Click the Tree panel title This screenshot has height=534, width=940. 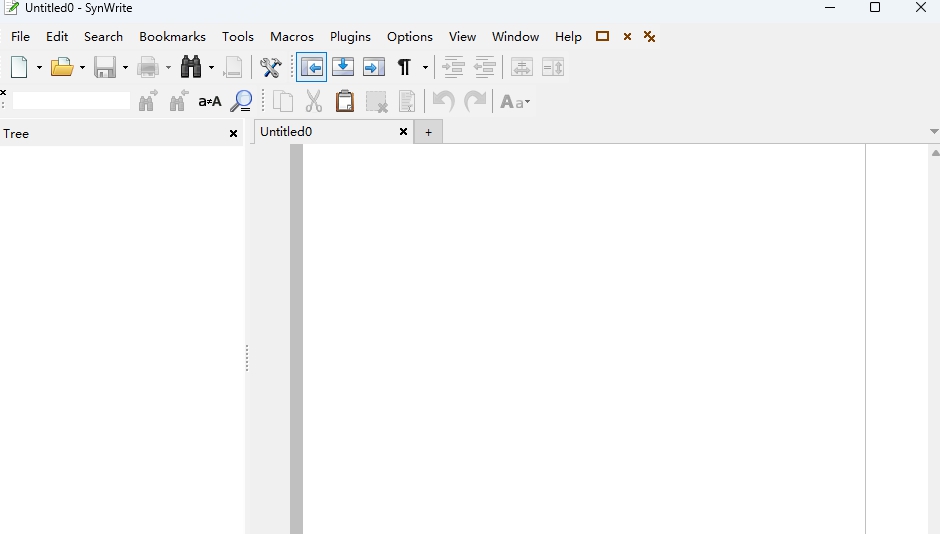(16, 134)
